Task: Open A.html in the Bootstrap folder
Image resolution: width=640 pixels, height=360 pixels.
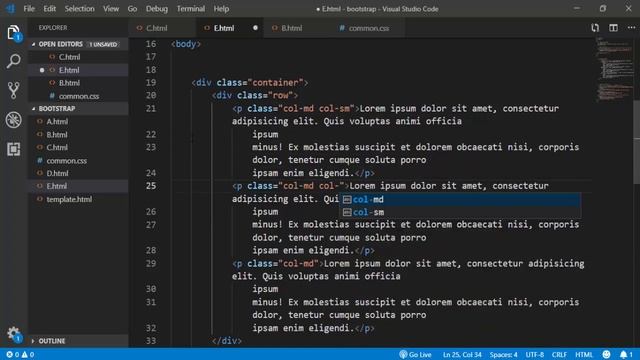Action: 78,122
